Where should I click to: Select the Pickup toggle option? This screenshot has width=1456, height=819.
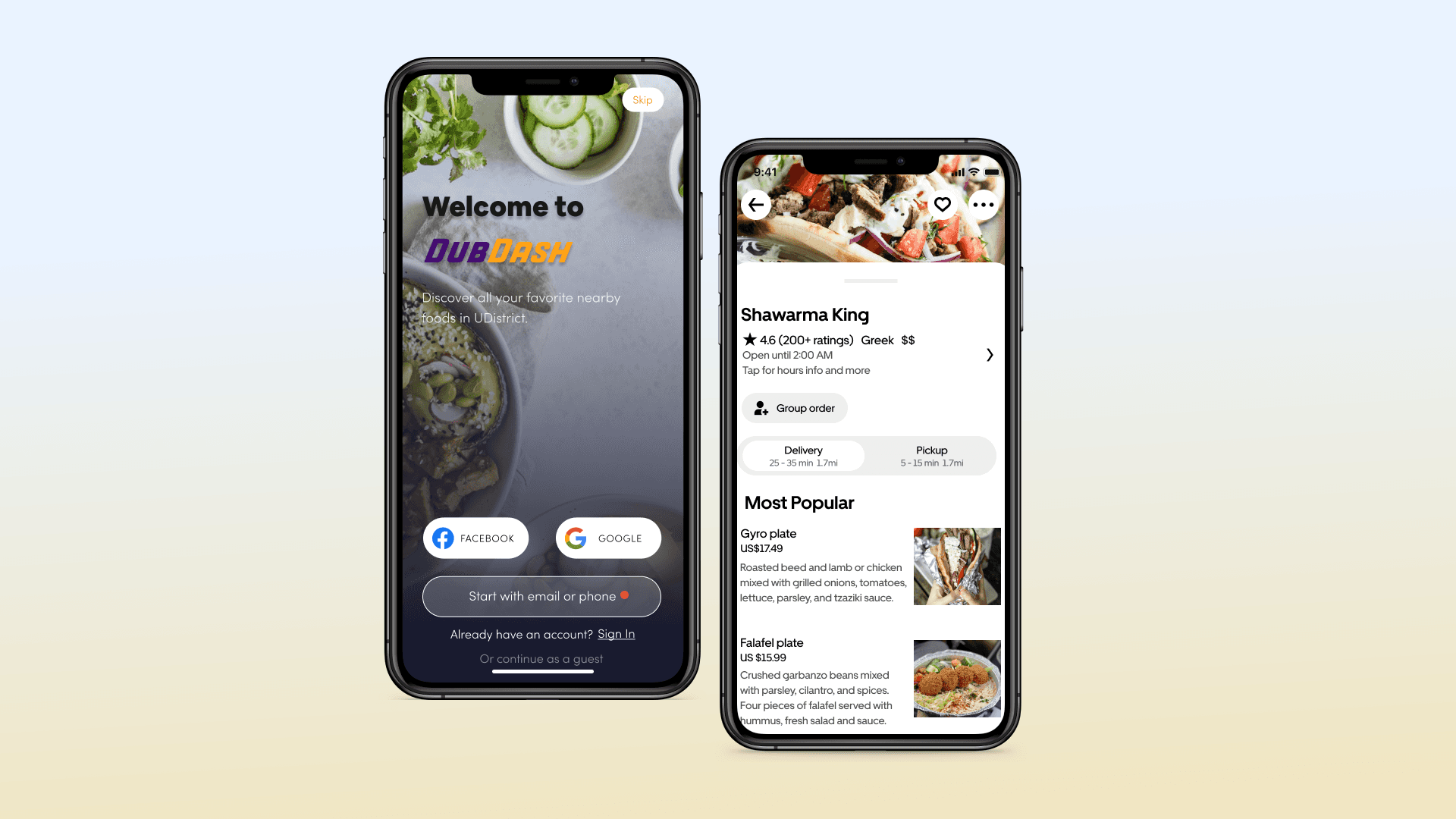click(x=930, y=455)
